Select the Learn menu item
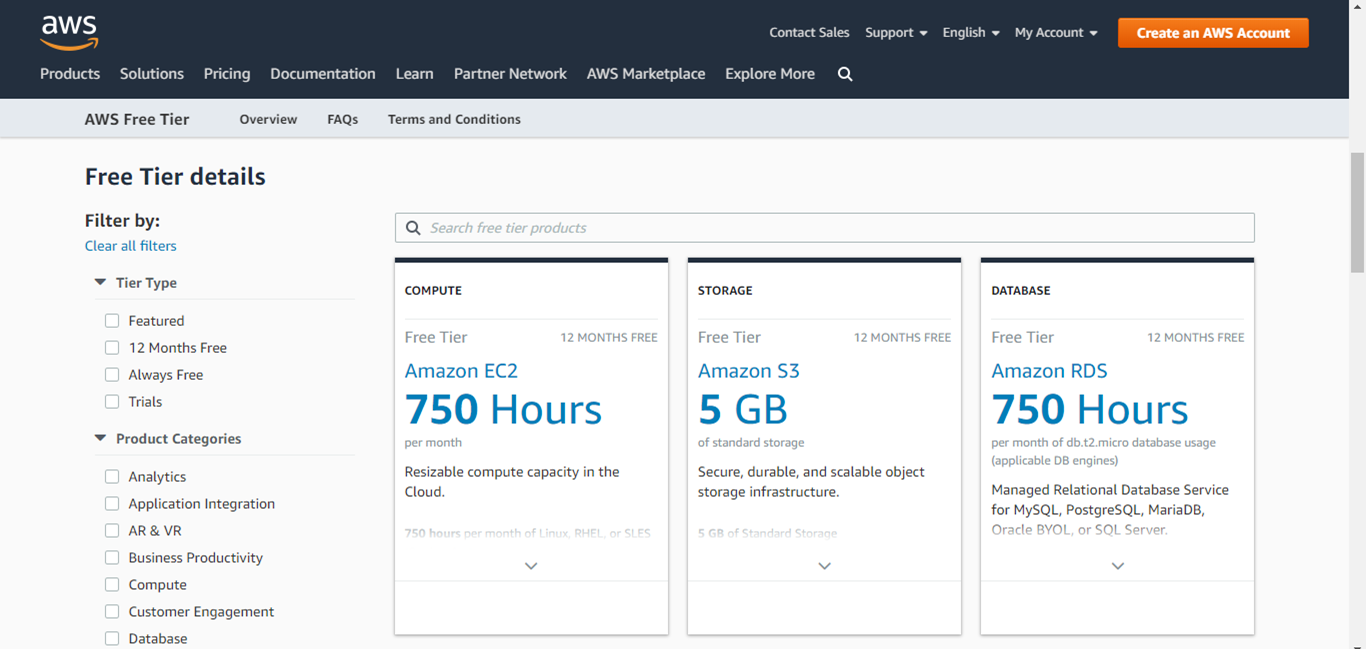This screenshot has width=1366, height=649. tap(415, 74)
